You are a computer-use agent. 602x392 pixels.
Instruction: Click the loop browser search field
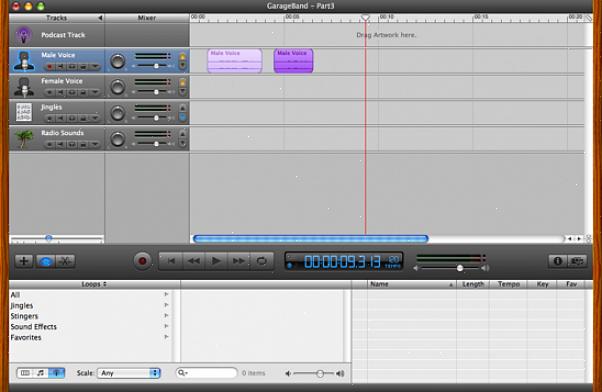[x=207, y=373]
